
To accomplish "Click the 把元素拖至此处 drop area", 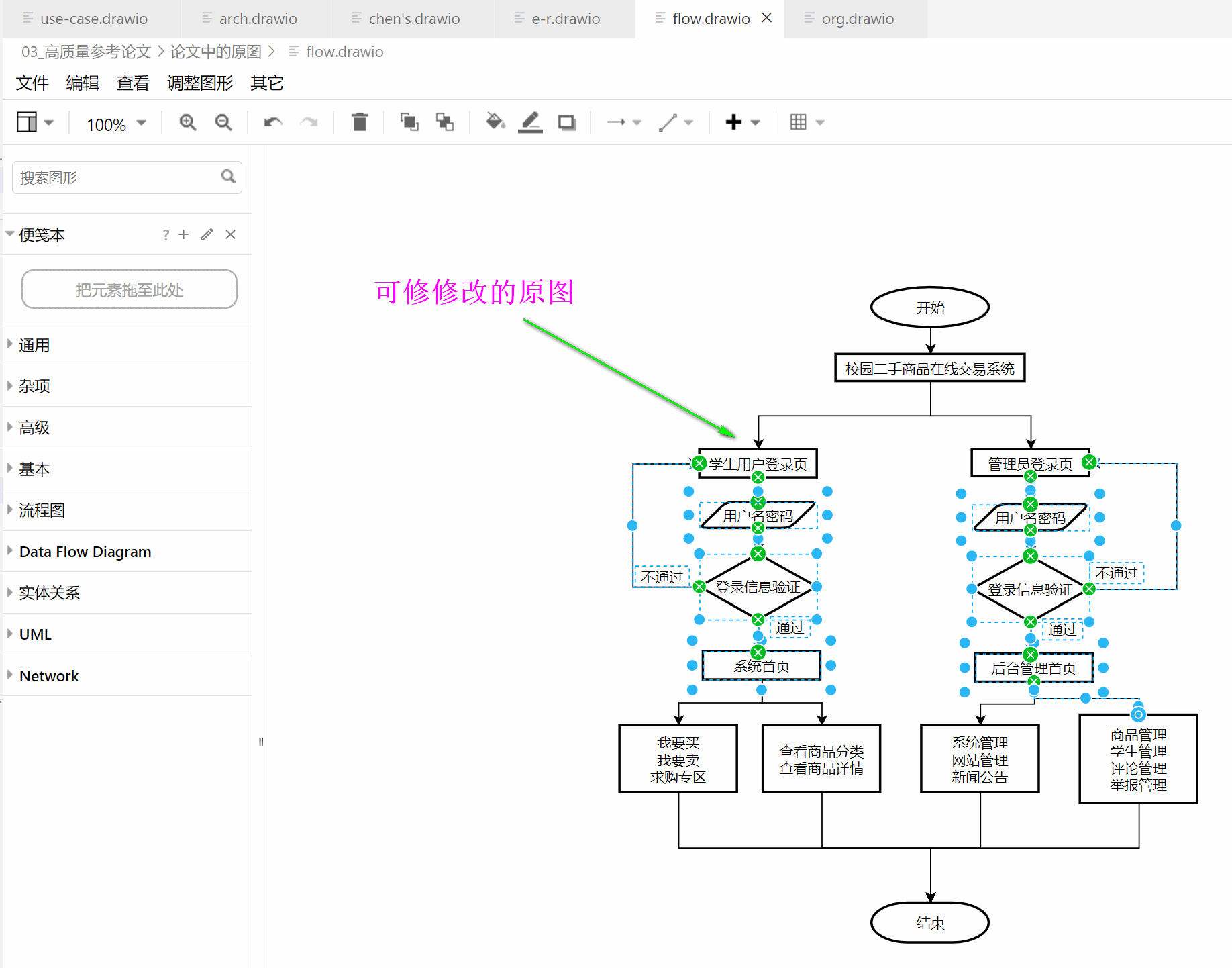I will 130,289.
